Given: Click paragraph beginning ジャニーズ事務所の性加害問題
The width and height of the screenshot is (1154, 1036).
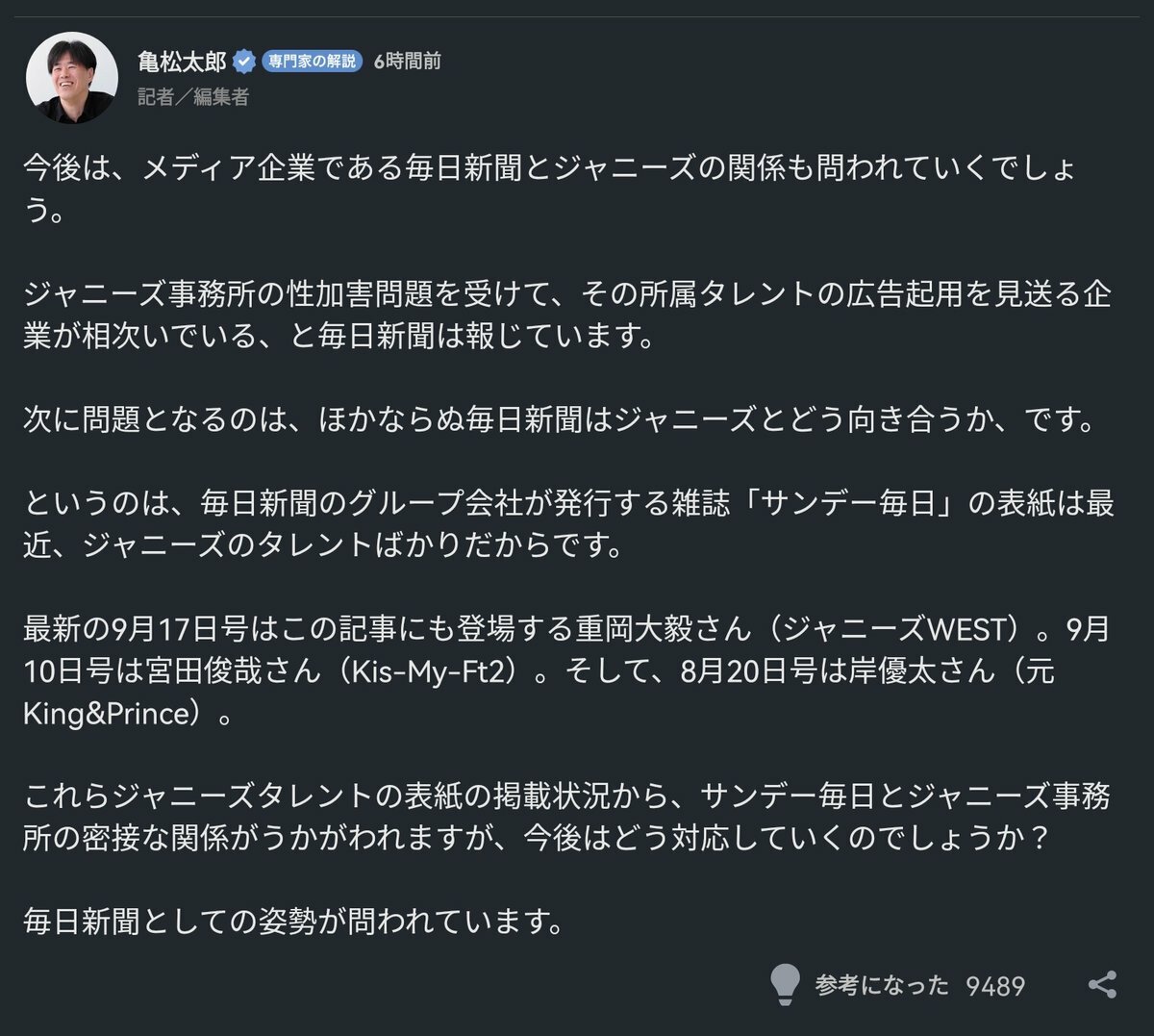Looking at the screenshot, I should [x=567, y=315].
